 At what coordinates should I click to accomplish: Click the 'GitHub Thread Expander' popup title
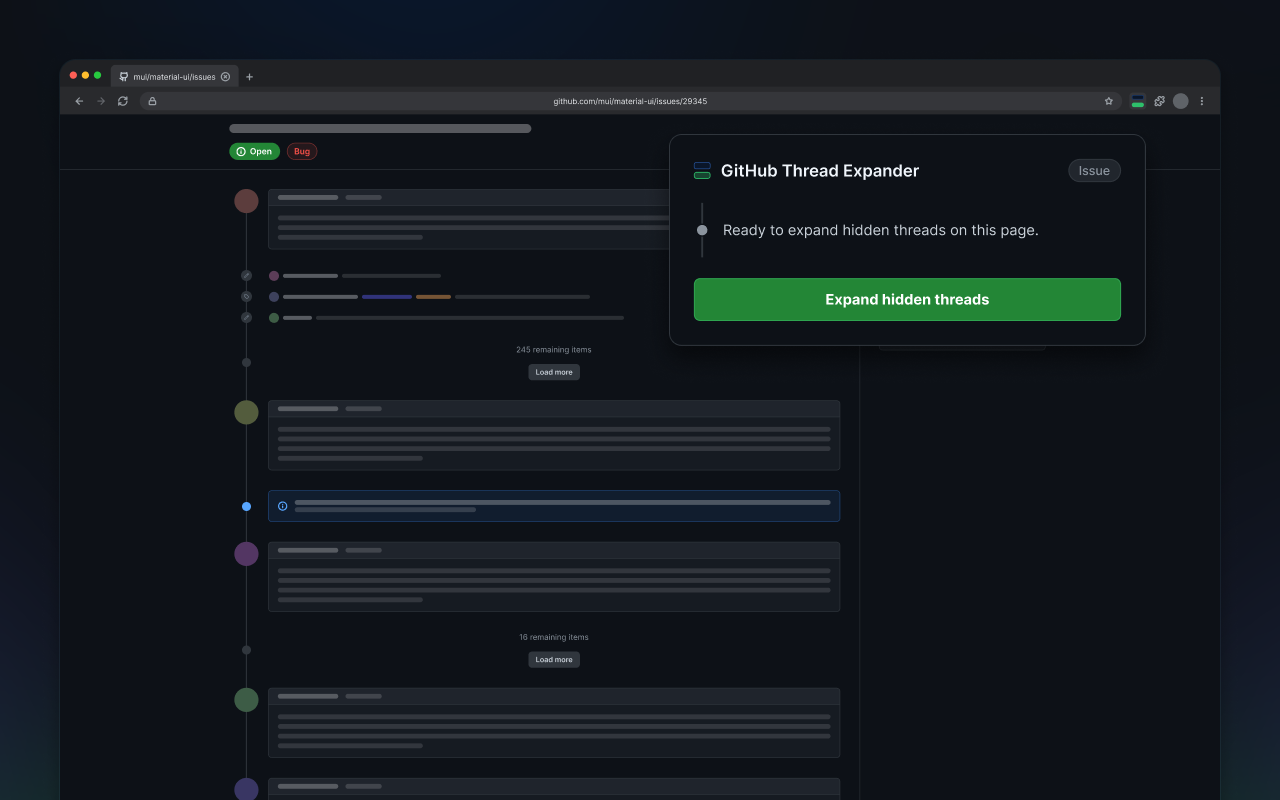[x=820, y=171]
